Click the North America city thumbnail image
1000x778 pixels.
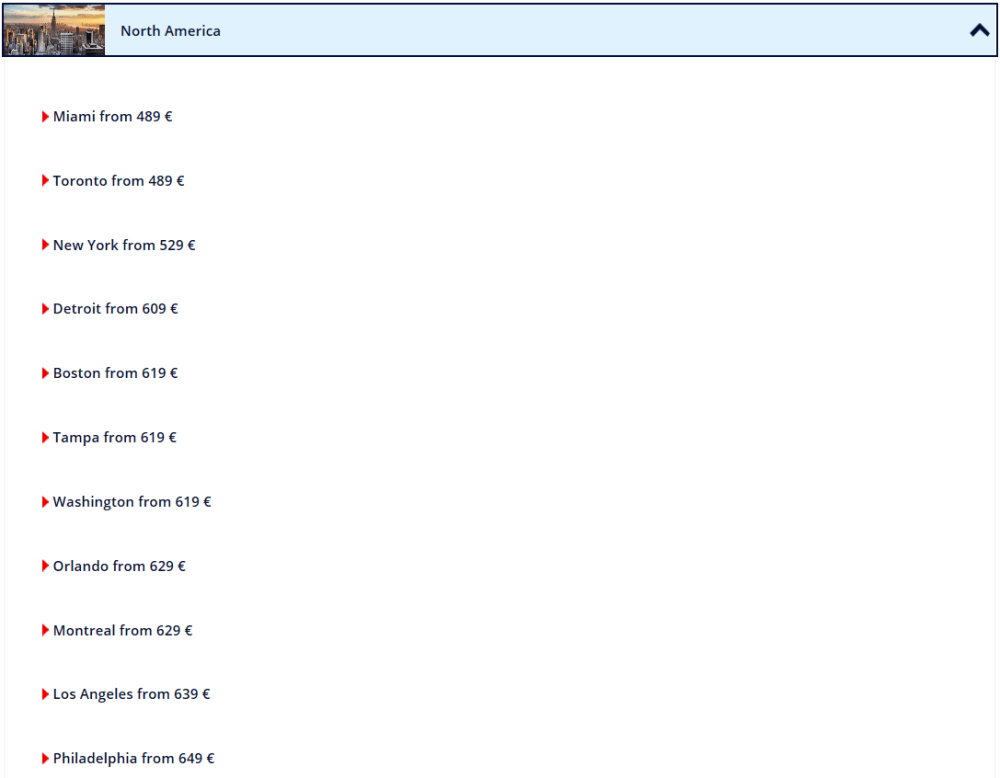pos(54,31)
